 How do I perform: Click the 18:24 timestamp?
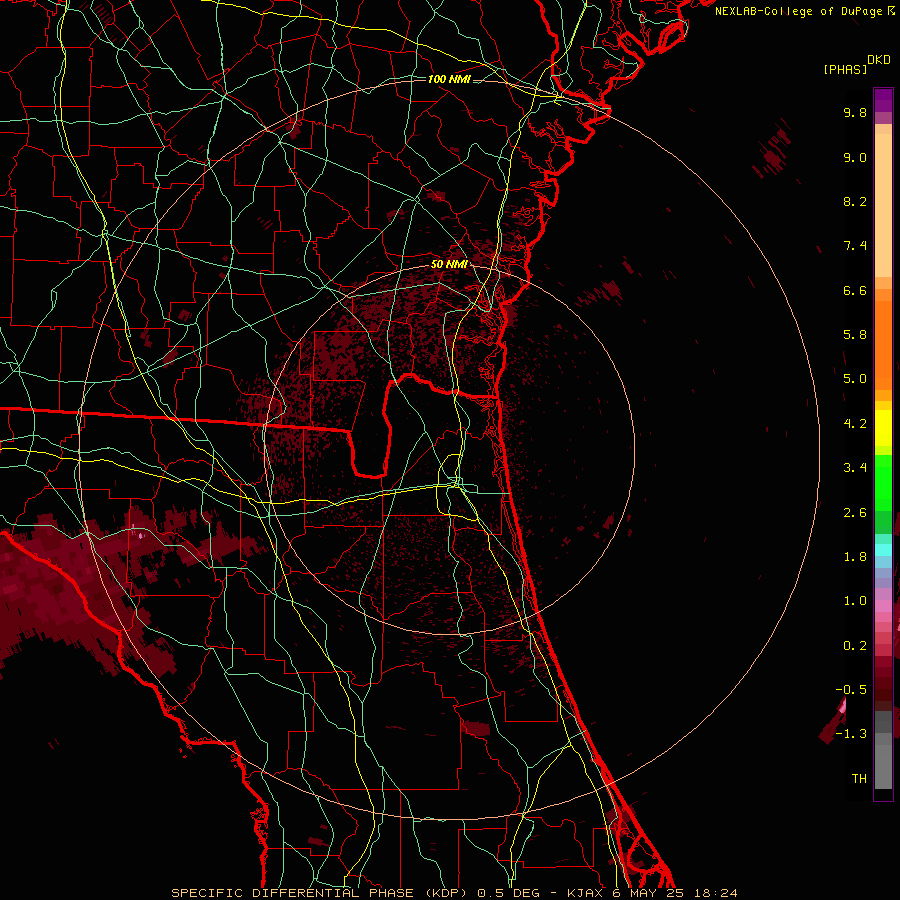coord(716,893)
